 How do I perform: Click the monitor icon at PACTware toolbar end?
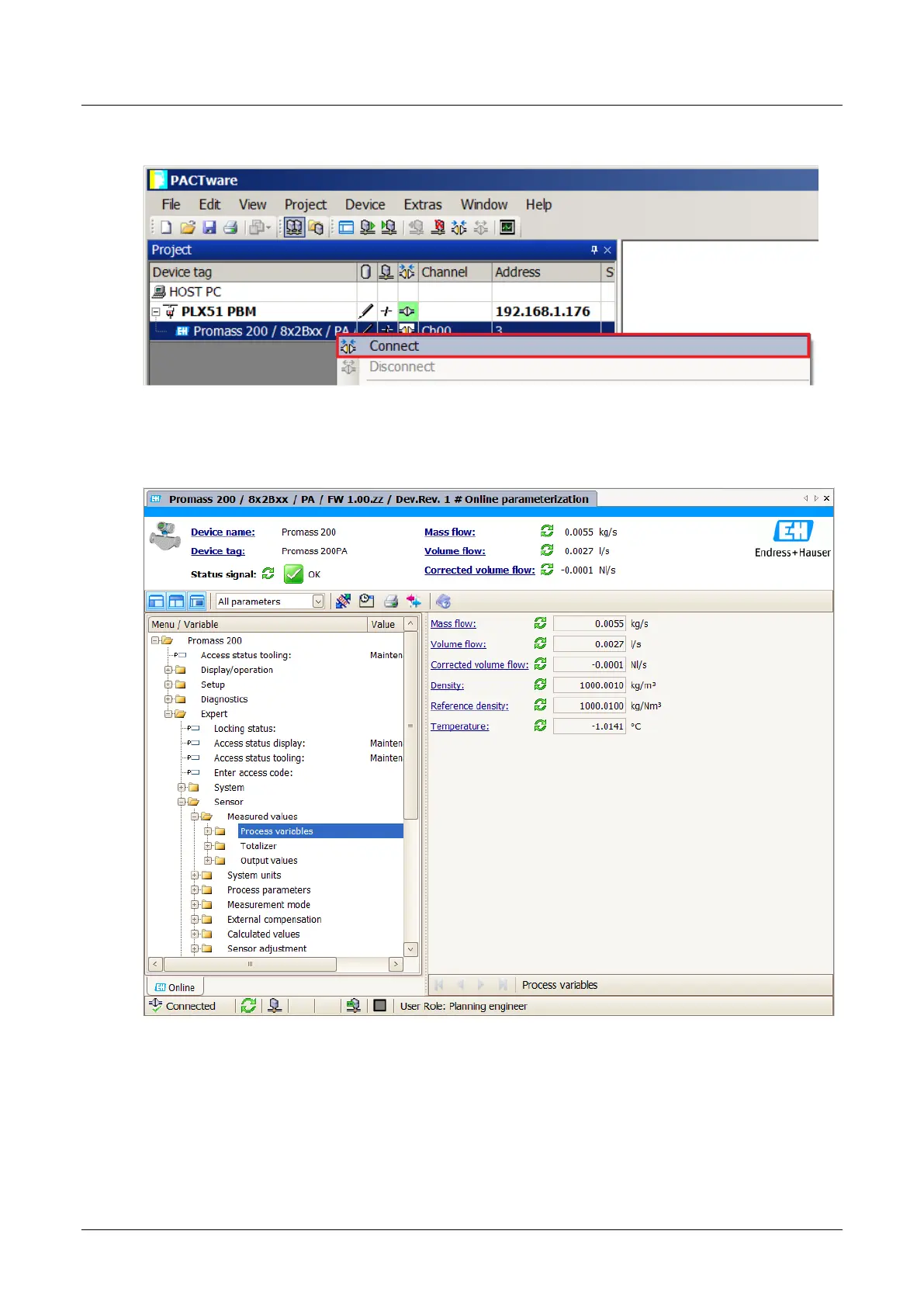(x=507, y=227)
